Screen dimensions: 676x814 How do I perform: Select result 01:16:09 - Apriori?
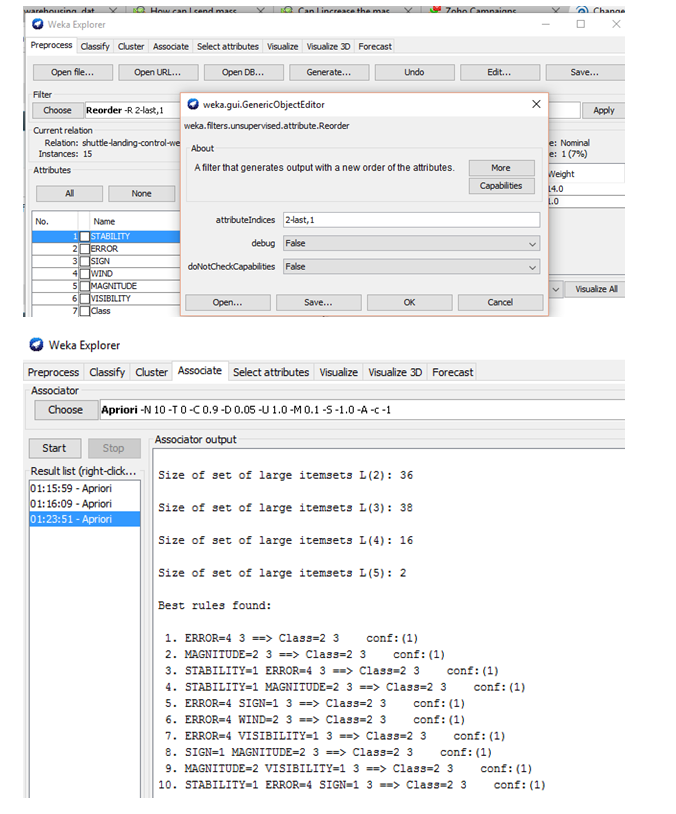coord(85,504)
